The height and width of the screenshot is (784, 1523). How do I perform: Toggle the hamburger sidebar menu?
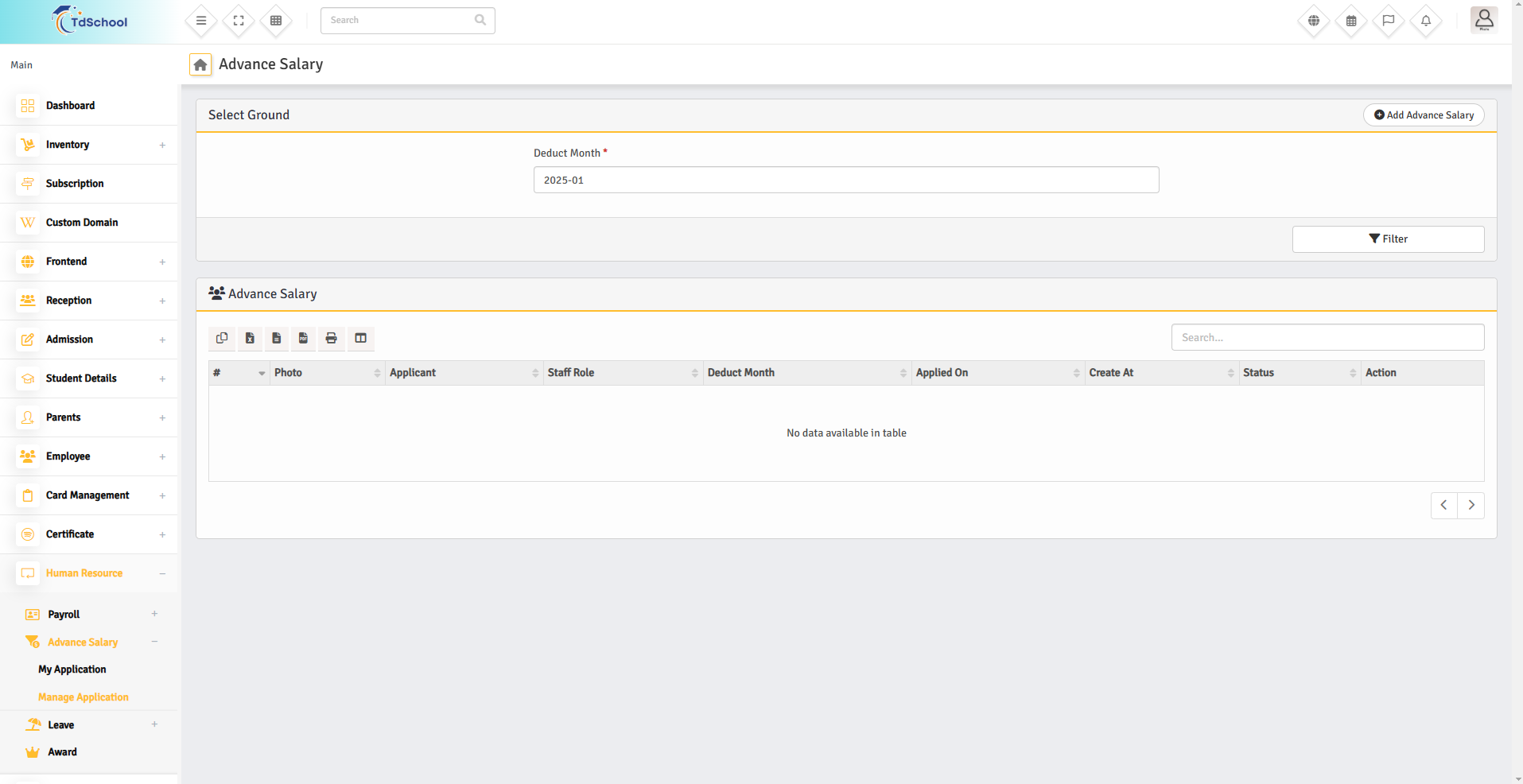201,21
